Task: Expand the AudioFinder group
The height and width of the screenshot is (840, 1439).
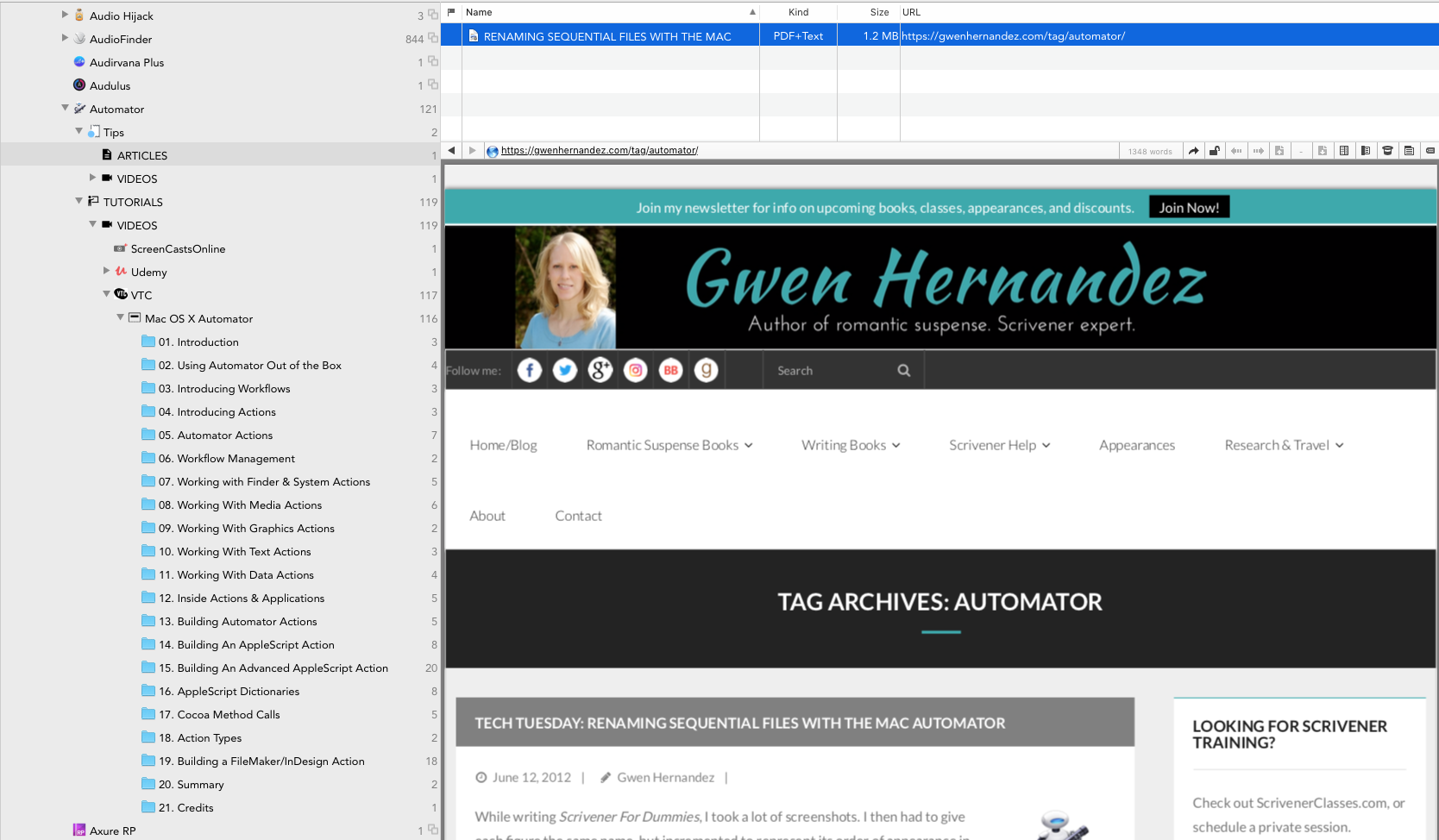Action: point(66,39)
